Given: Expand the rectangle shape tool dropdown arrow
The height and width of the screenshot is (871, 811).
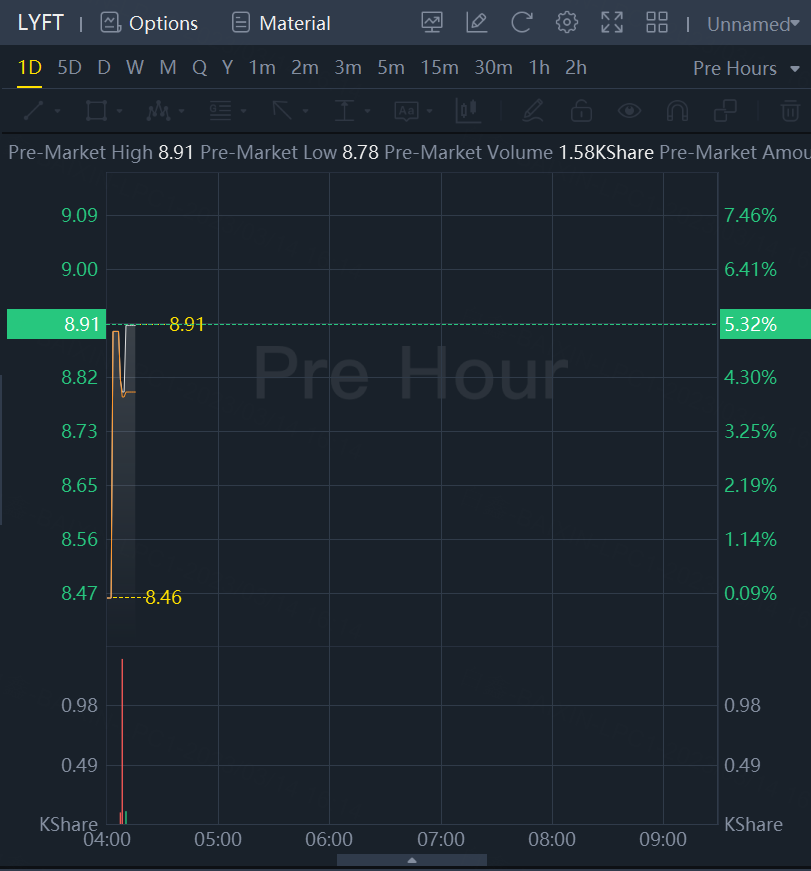Looking at the screenshot, I should click(x=120, y=111).
